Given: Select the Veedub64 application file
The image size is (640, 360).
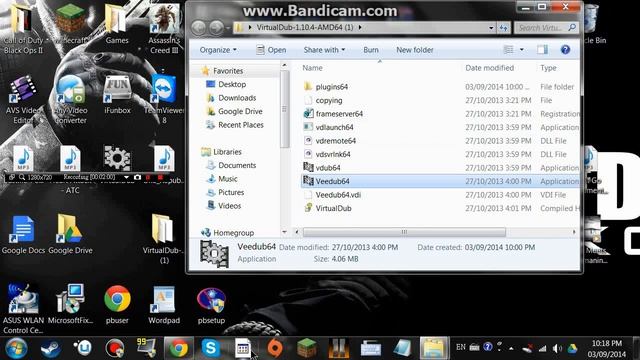Looking at the screenshot, I should pos(440,181).
